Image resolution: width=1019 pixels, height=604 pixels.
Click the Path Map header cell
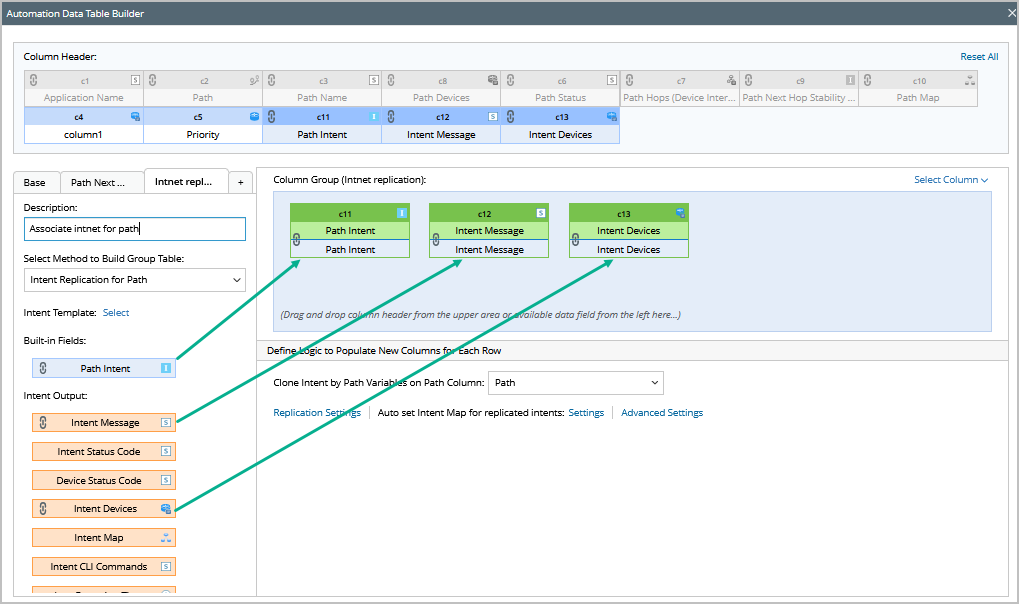pyautogui.click(x=918, y=98)
